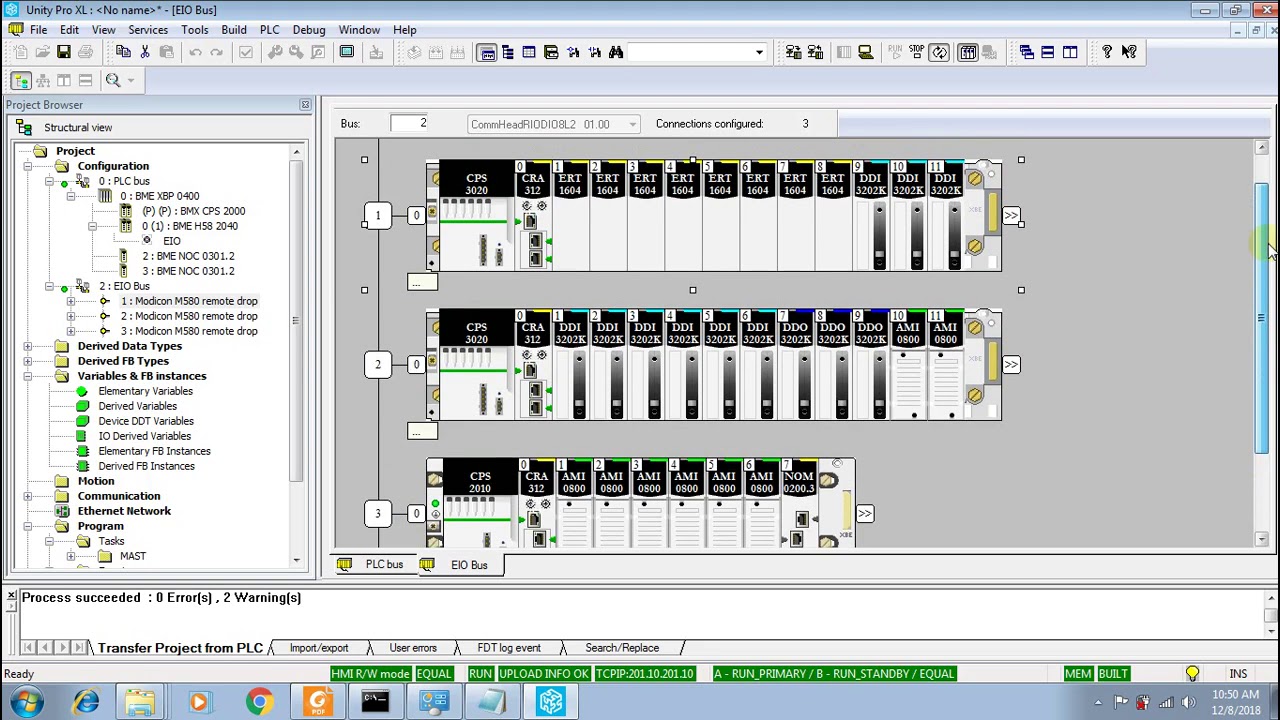Viewport: 1280px width, 720px height.
Task: Switch to the PLC bus tab
Action: click(373, 565)
